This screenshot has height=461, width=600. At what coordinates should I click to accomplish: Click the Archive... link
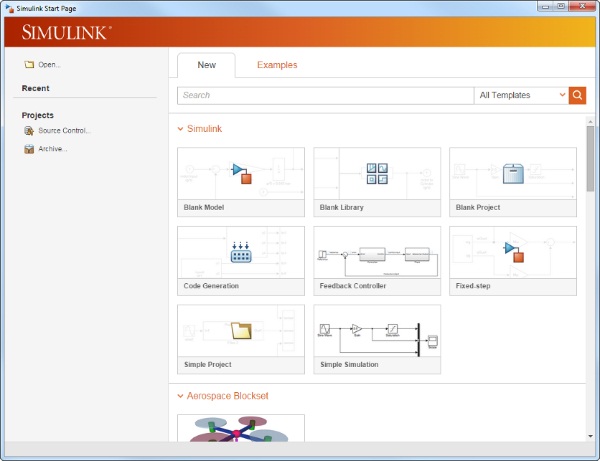(53, 149)
